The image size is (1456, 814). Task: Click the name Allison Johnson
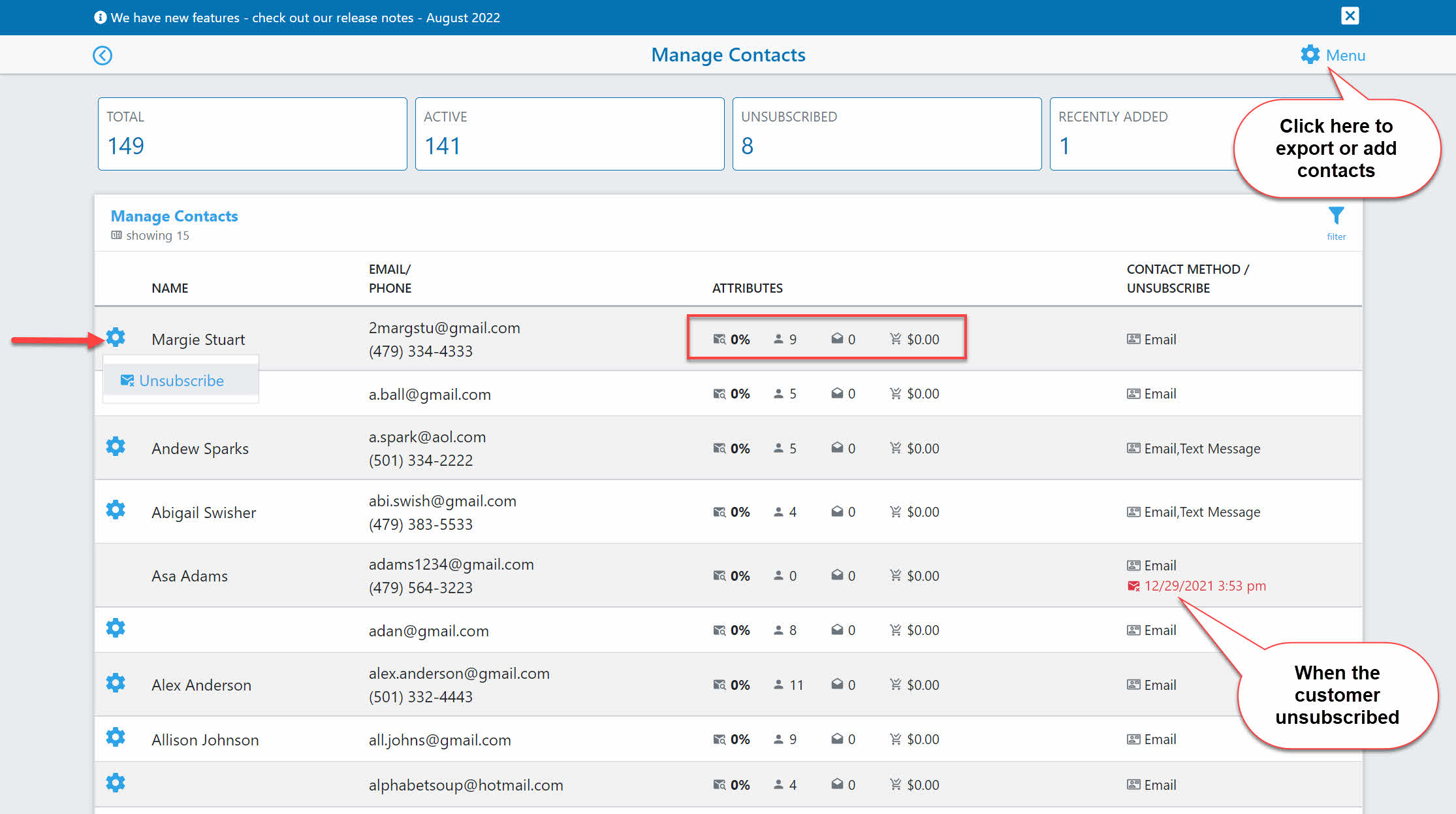[x=205, y=740]
